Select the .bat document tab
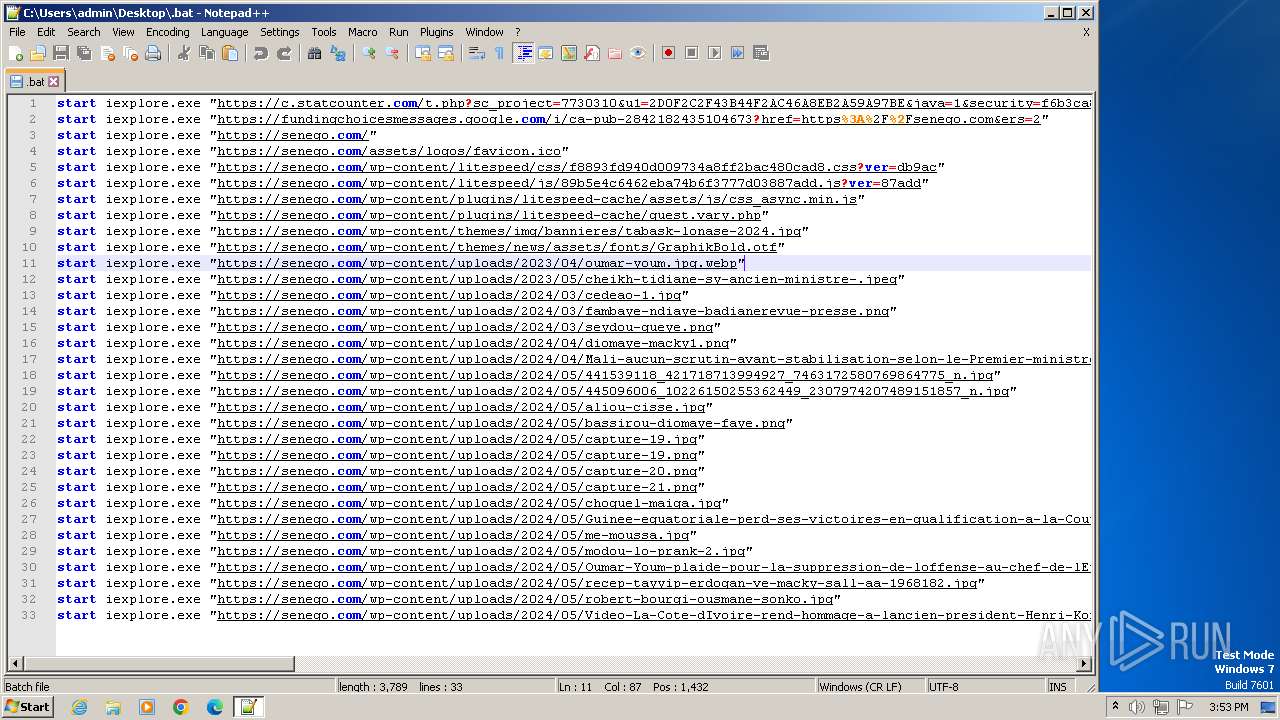1280x720 pixels. point(35,81)
